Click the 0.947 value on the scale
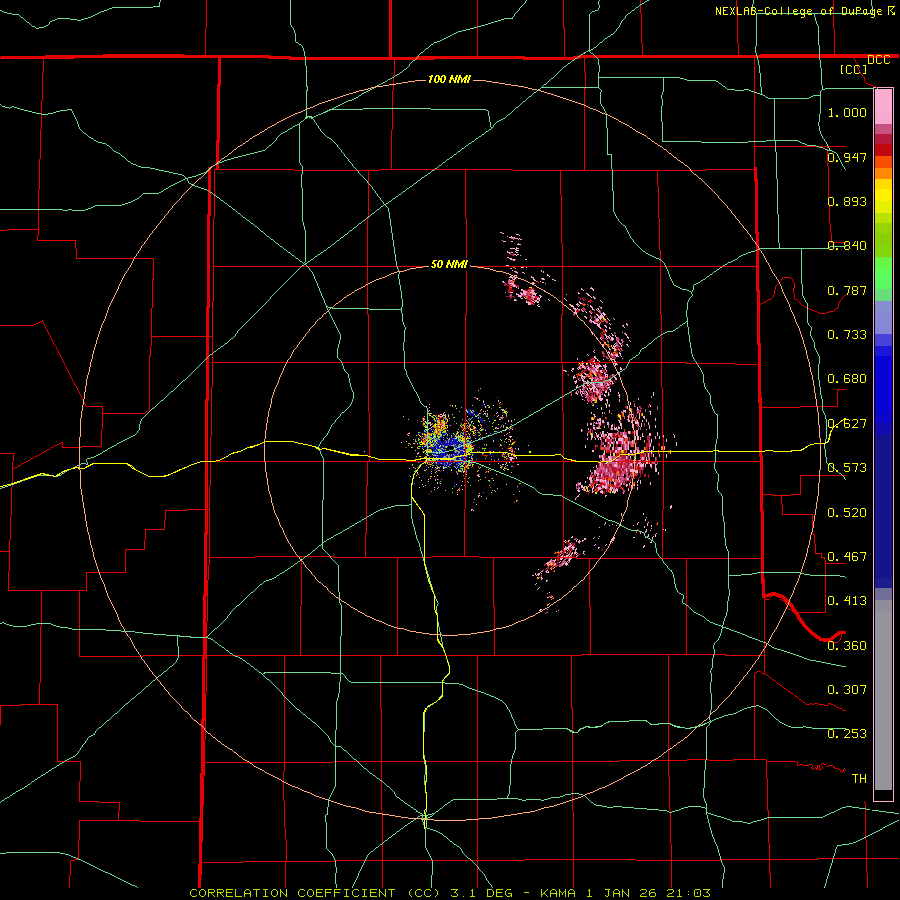 pyautogui.click(x=847, y=157)
